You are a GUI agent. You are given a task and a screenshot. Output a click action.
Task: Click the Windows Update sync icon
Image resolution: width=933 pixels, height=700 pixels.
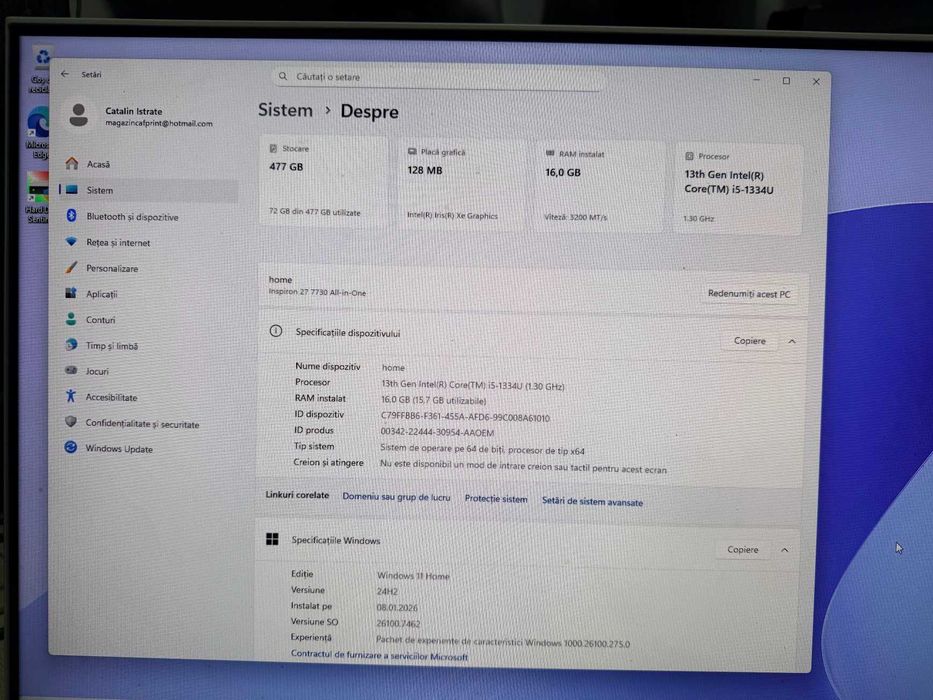[x=70, y=447]
